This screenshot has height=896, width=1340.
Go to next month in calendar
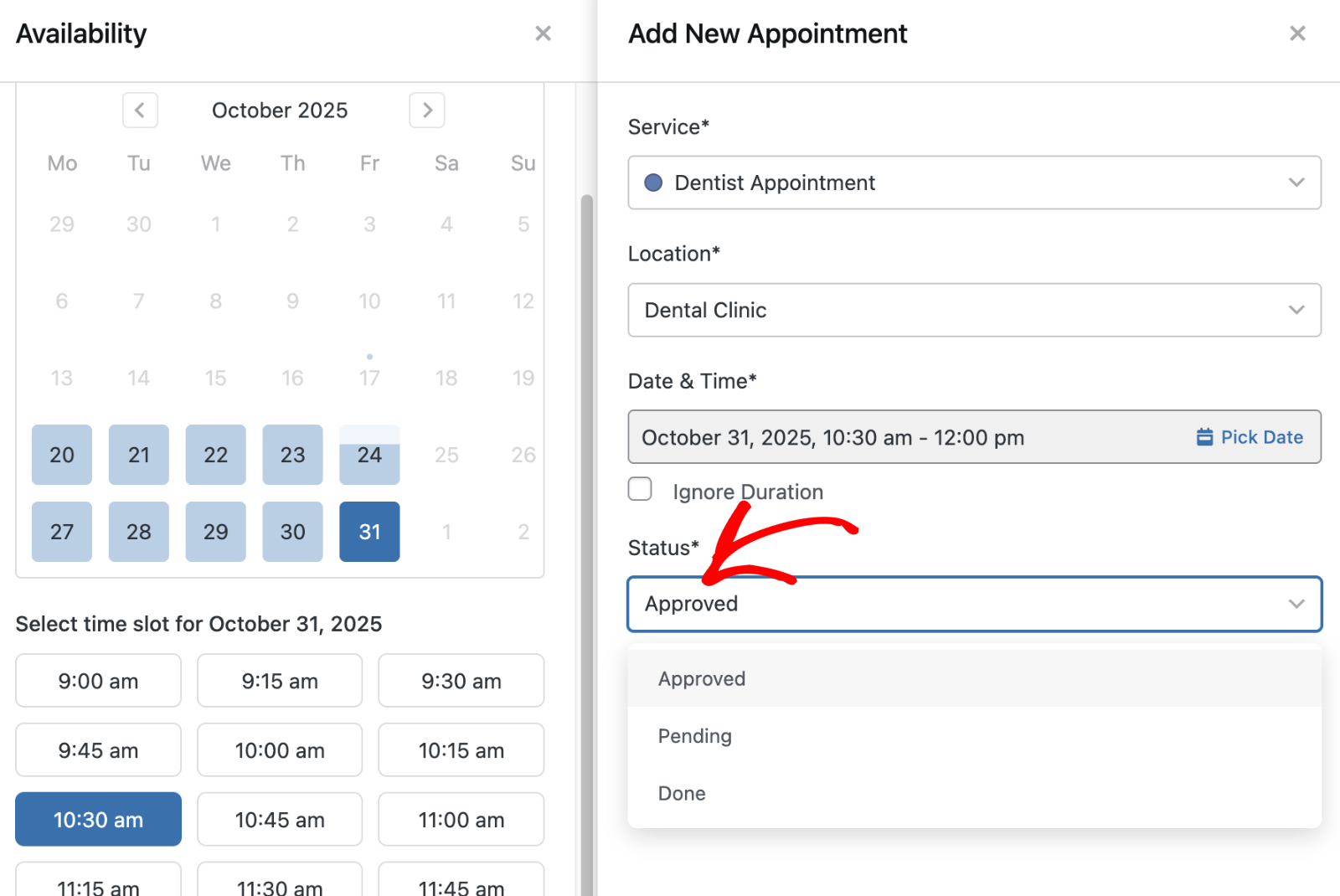click(x=426, y=111)
